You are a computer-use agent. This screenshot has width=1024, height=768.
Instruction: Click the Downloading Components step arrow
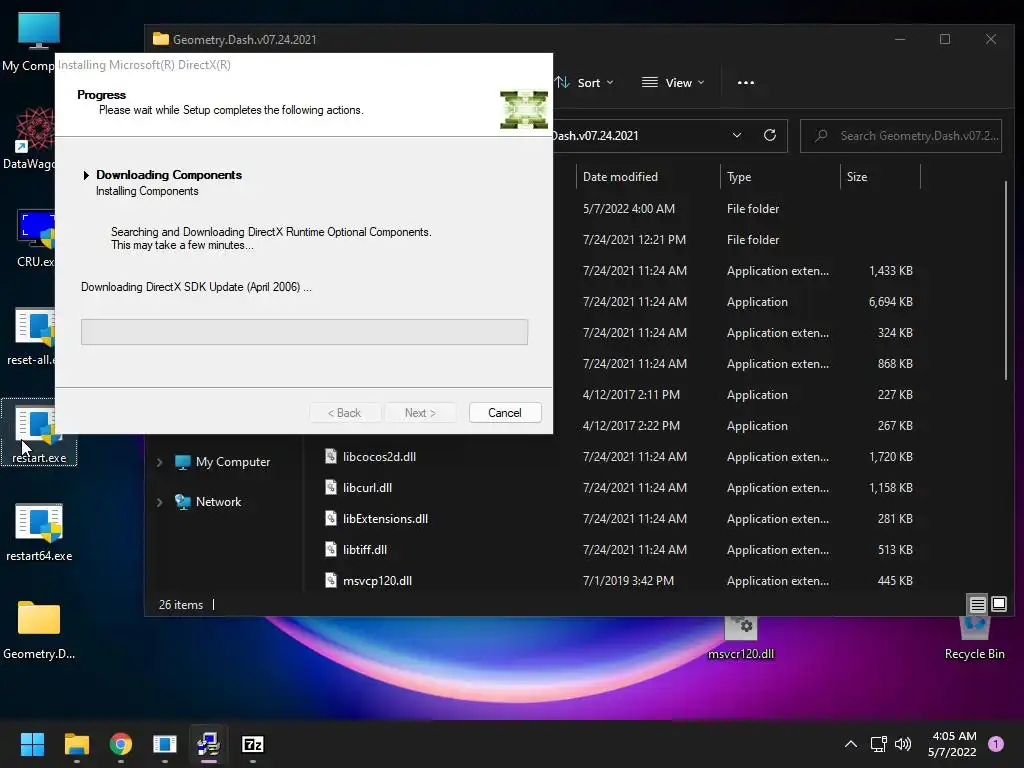[x=86, y=175]
